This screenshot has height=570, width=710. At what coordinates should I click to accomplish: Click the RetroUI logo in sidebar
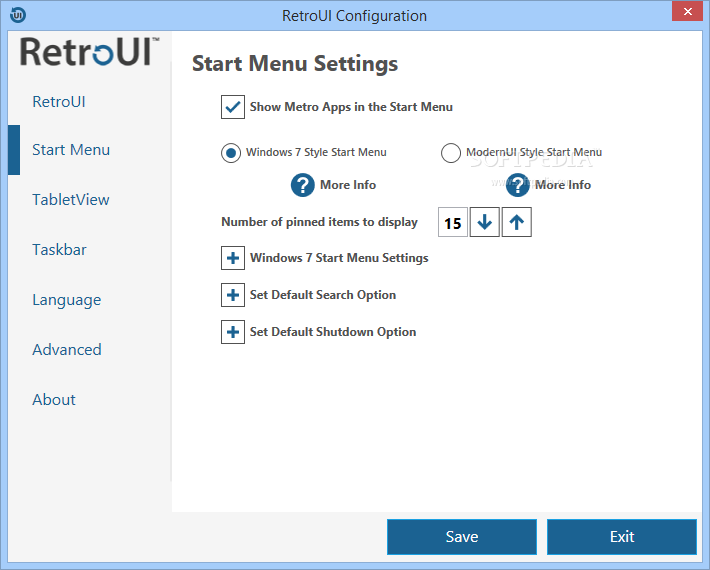pos(89,52)
